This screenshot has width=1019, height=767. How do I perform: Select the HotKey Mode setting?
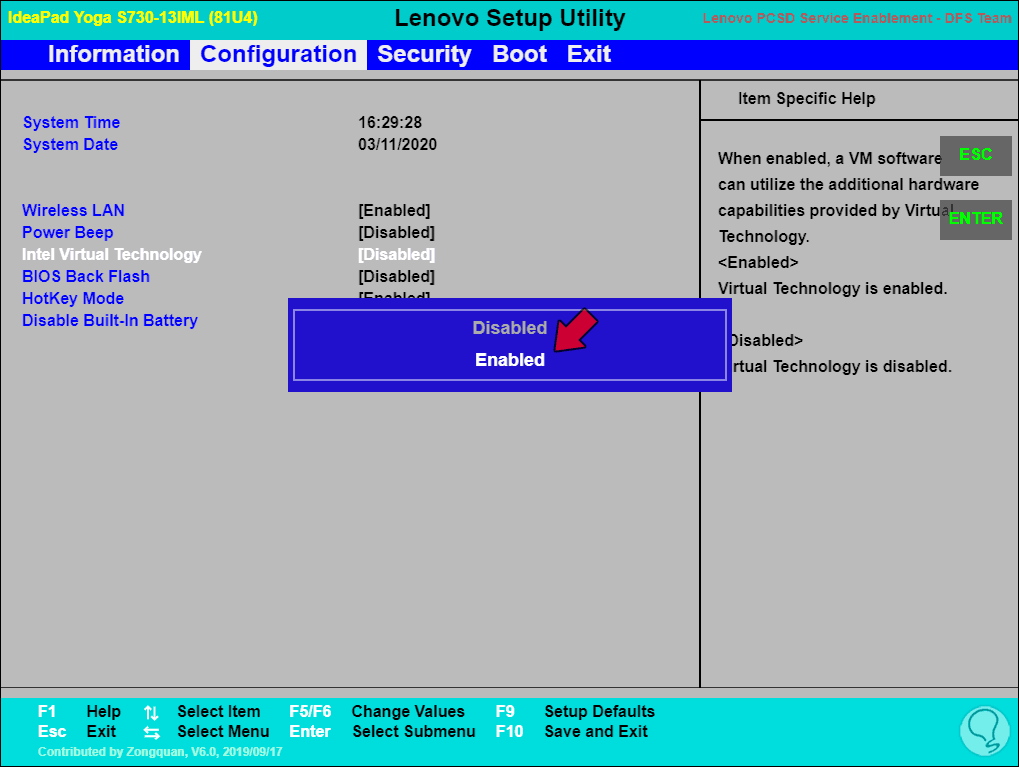coord(73,298)
